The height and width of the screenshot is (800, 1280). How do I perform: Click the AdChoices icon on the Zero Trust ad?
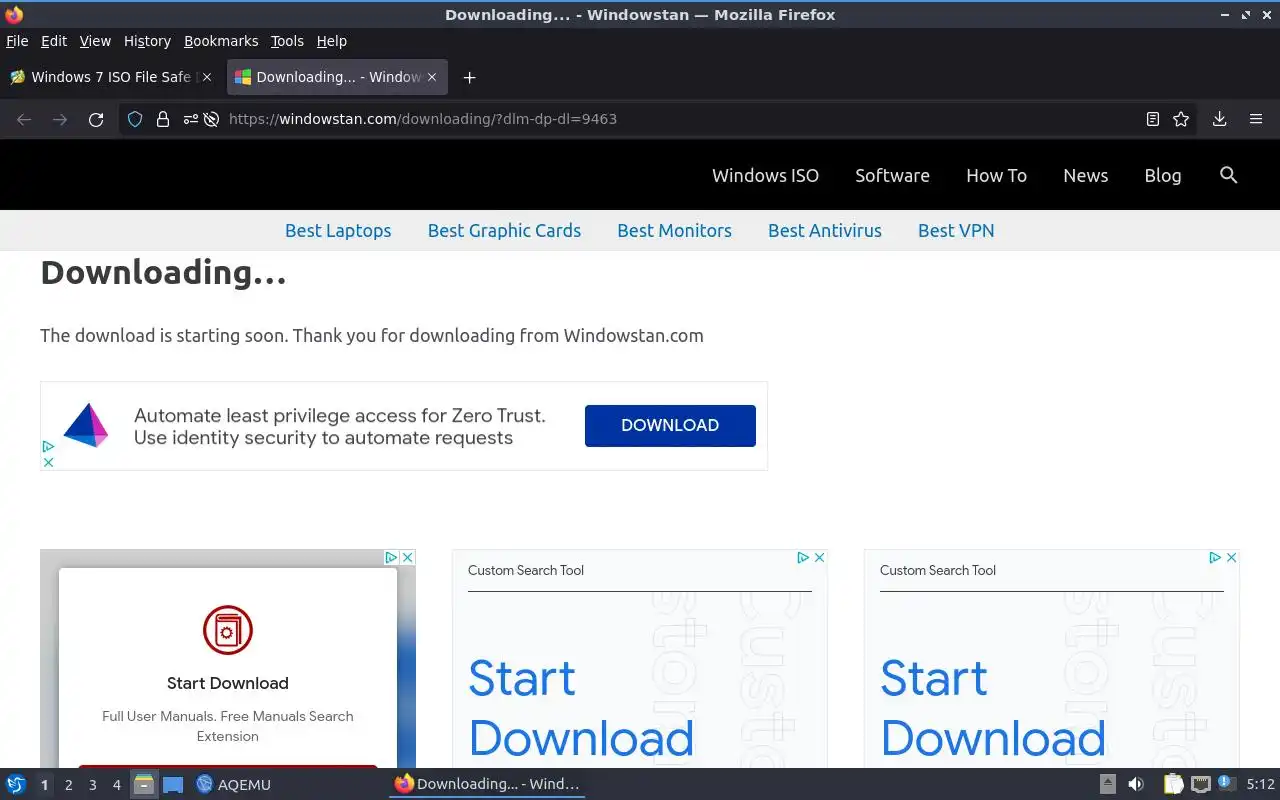[x=47, y=446]
